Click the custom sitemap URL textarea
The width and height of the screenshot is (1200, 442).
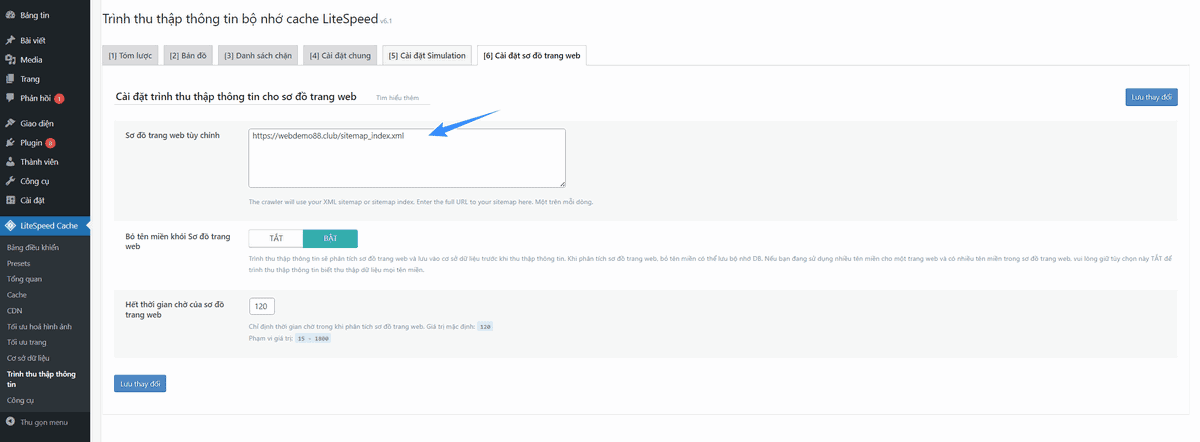(x=407, y=158)
